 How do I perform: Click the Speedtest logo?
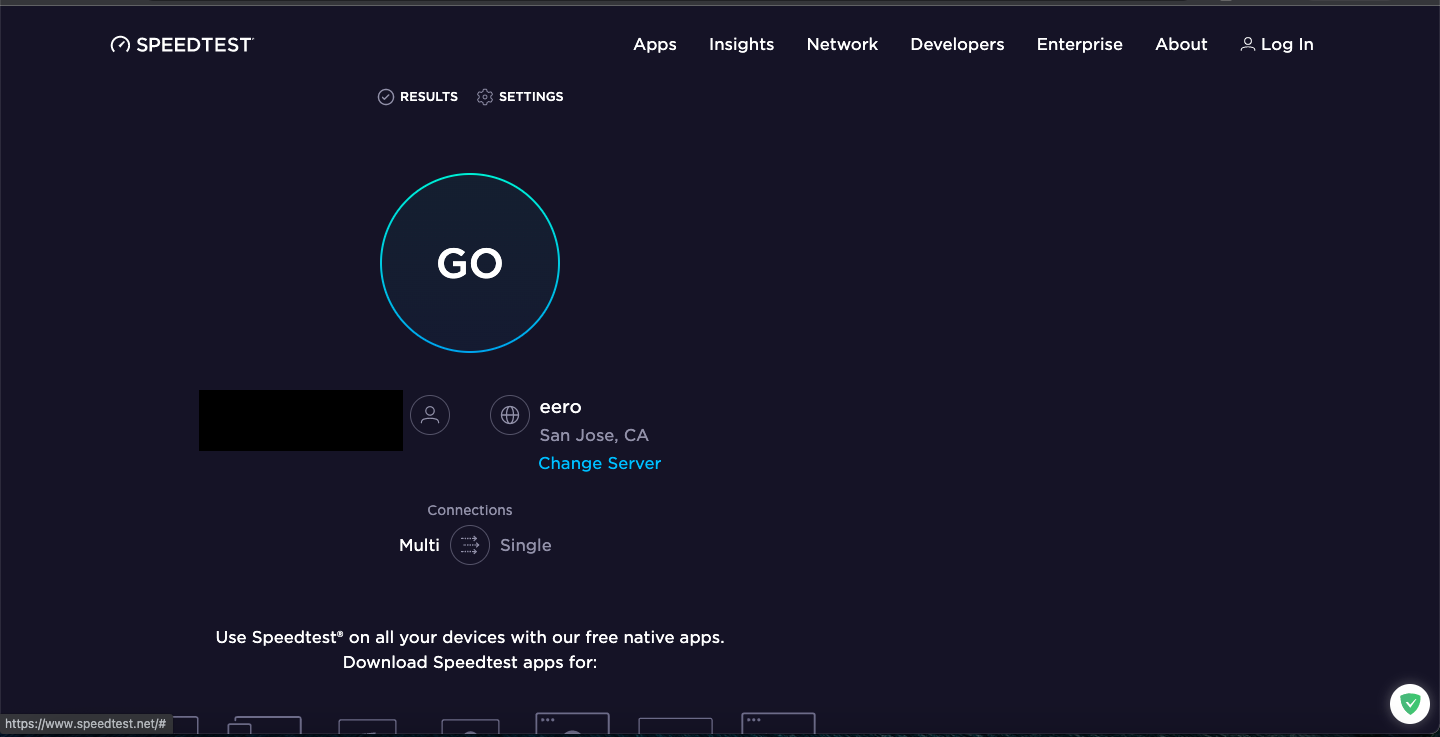click(x=182, y=44)
